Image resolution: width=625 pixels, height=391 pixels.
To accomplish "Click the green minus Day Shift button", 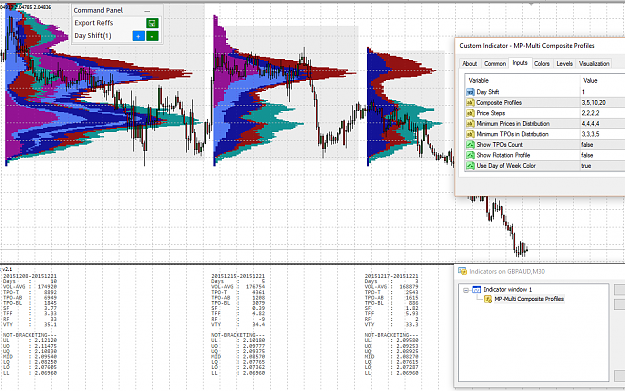I will pos(152,36).
